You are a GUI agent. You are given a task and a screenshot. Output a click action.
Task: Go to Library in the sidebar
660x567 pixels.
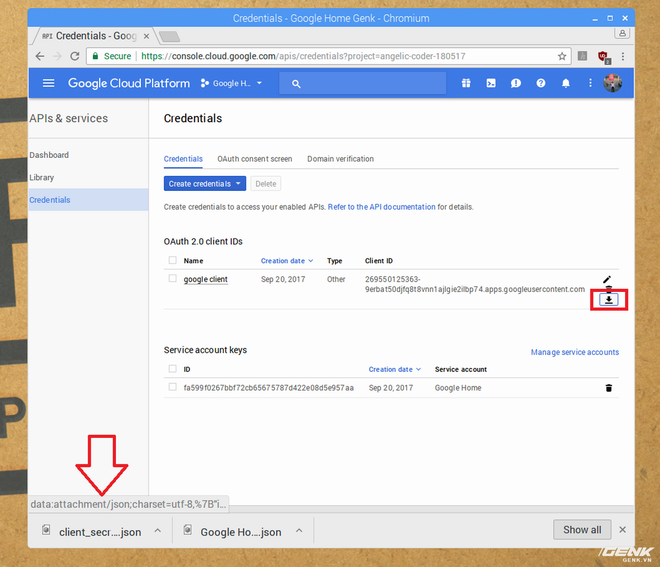point(42,177)
